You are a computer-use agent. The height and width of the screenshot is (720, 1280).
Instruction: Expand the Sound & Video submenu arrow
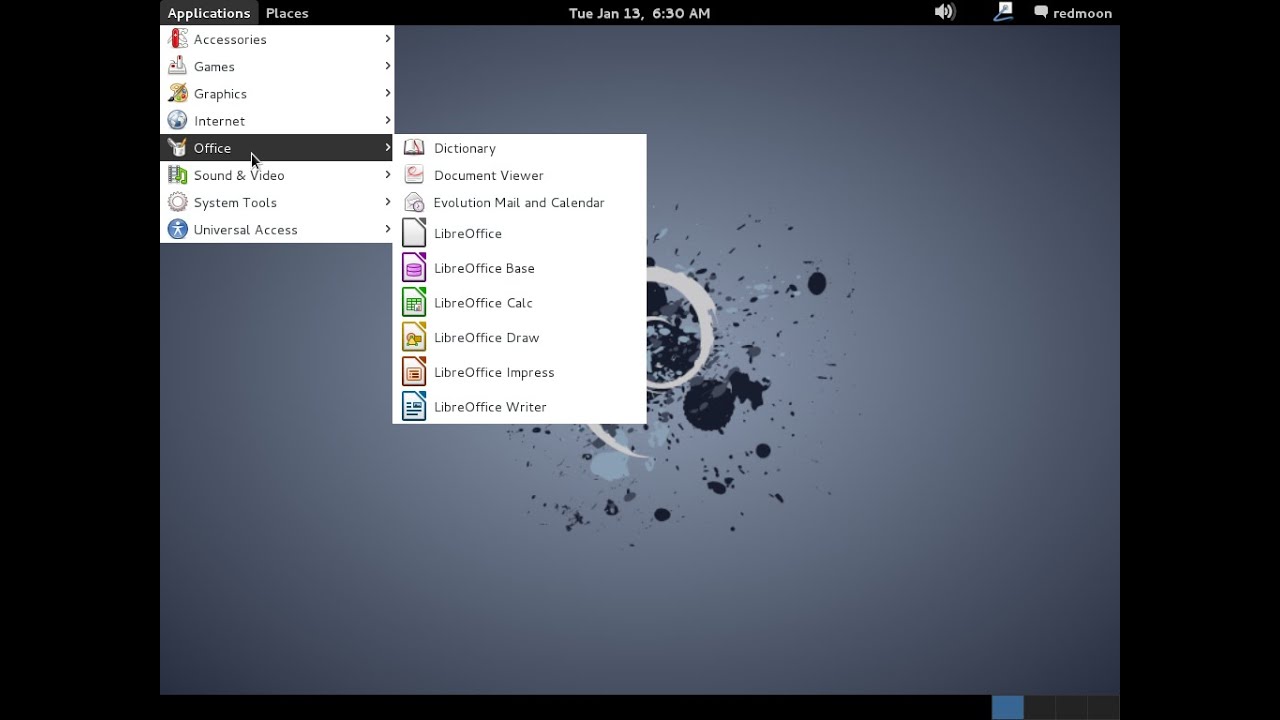(388, 175)
